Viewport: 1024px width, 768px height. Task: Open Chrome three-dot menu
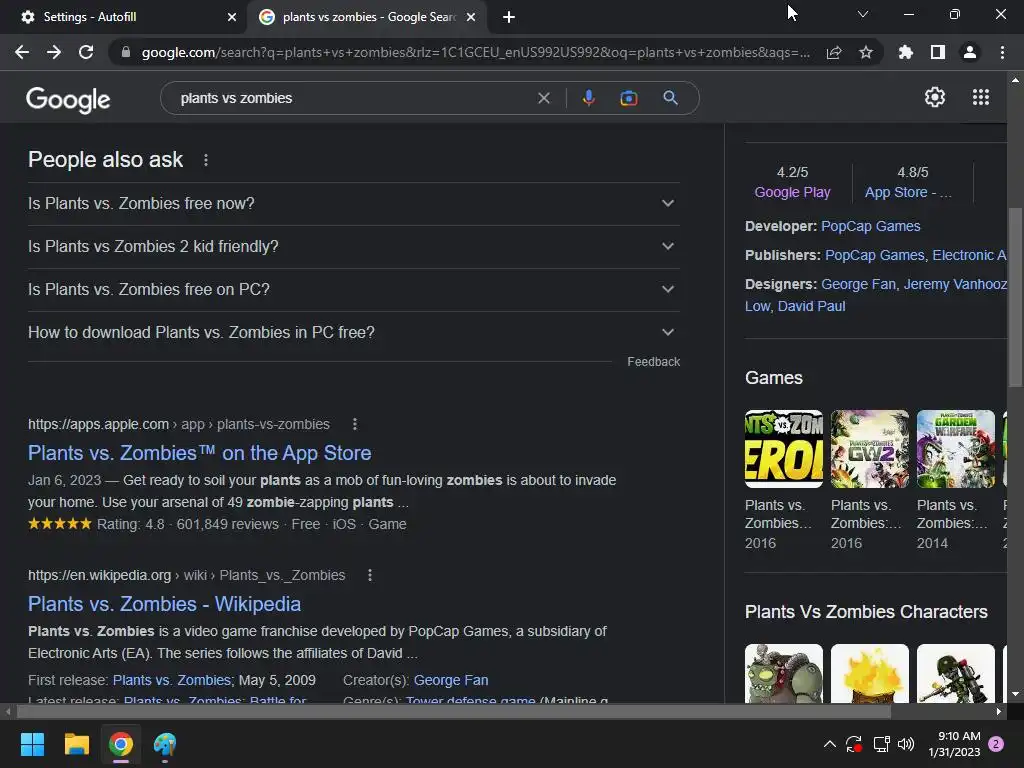(x=1002, y=52)
